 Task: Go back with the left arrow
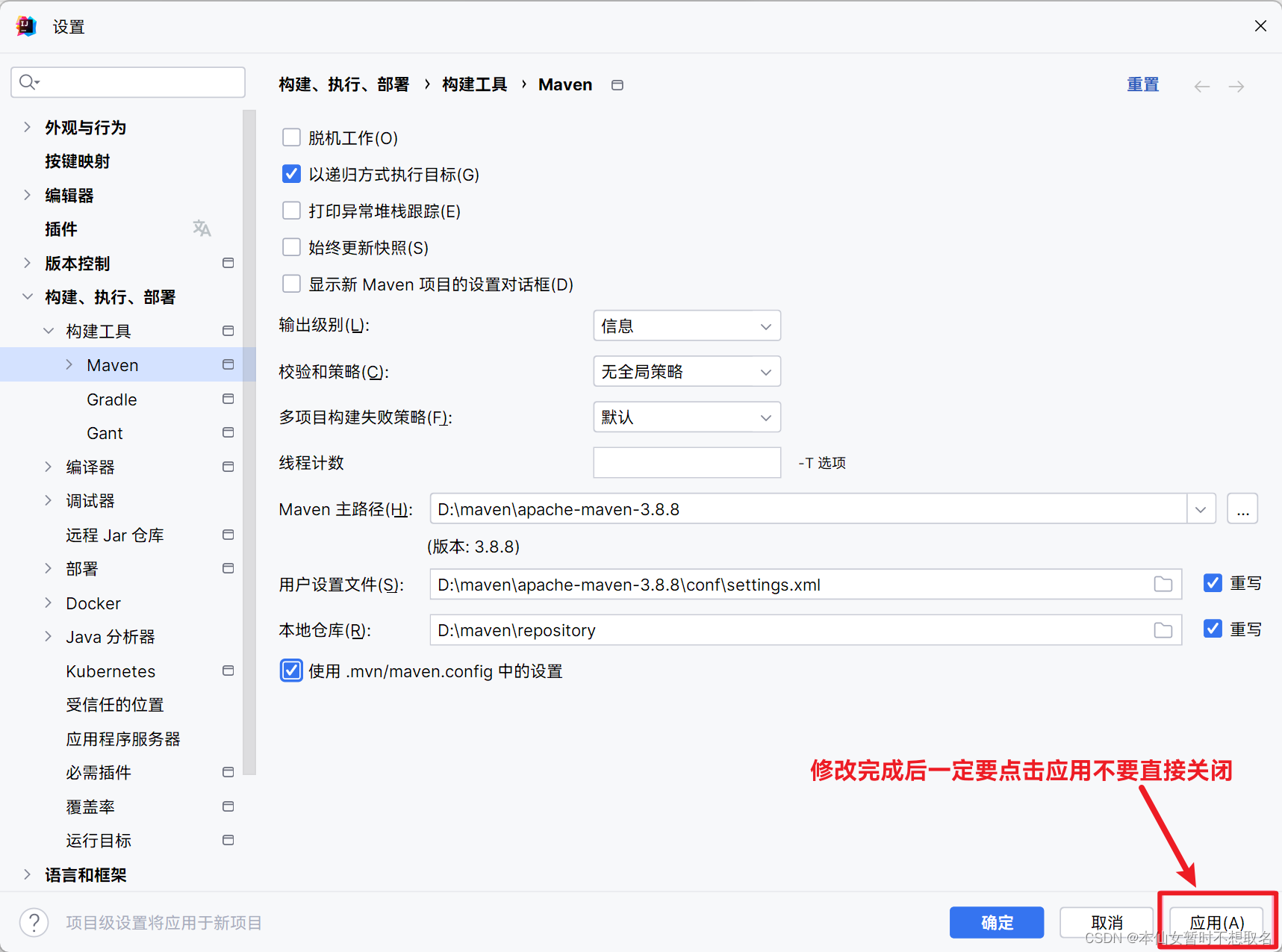coord(1202,87)
